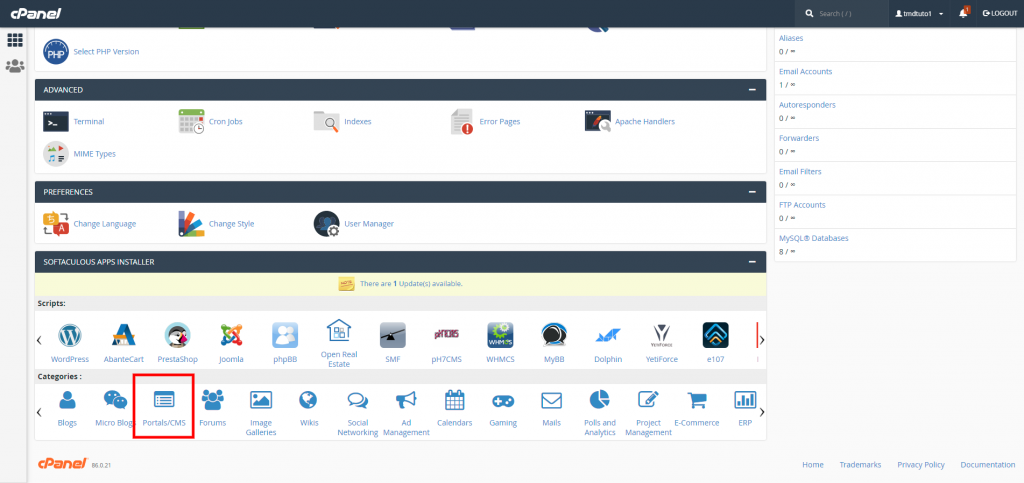Open the Privacy Policy footer link

[x=920, y=465]
